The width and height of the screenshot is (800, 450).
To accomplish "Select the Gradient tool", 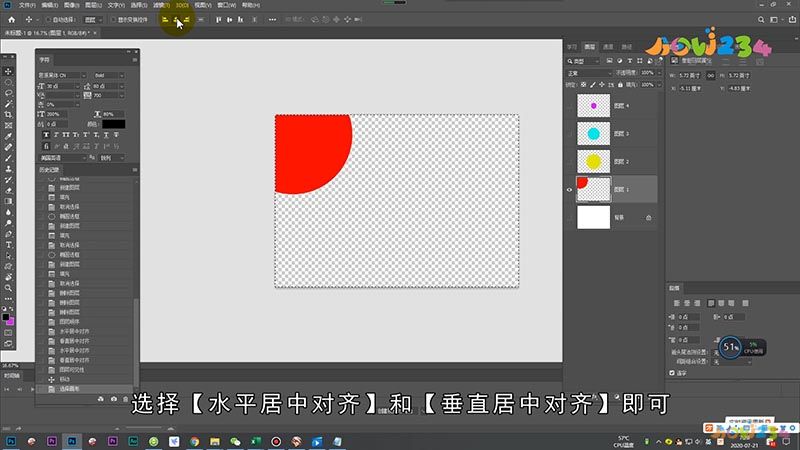I will tap(8, 202).
